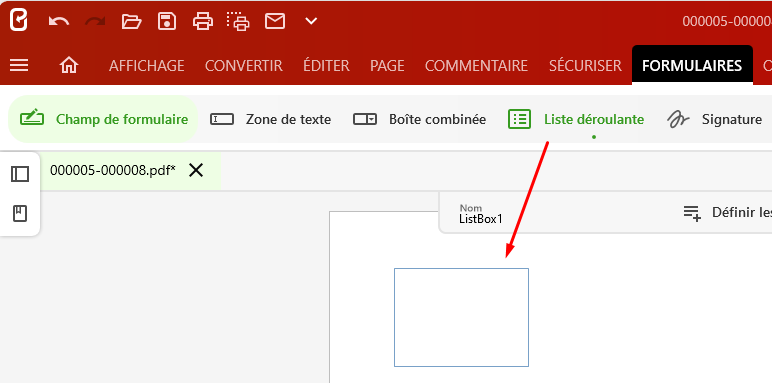Open the print selection icon
Viewport: 772px width, 383px height.
coord(238,21)
